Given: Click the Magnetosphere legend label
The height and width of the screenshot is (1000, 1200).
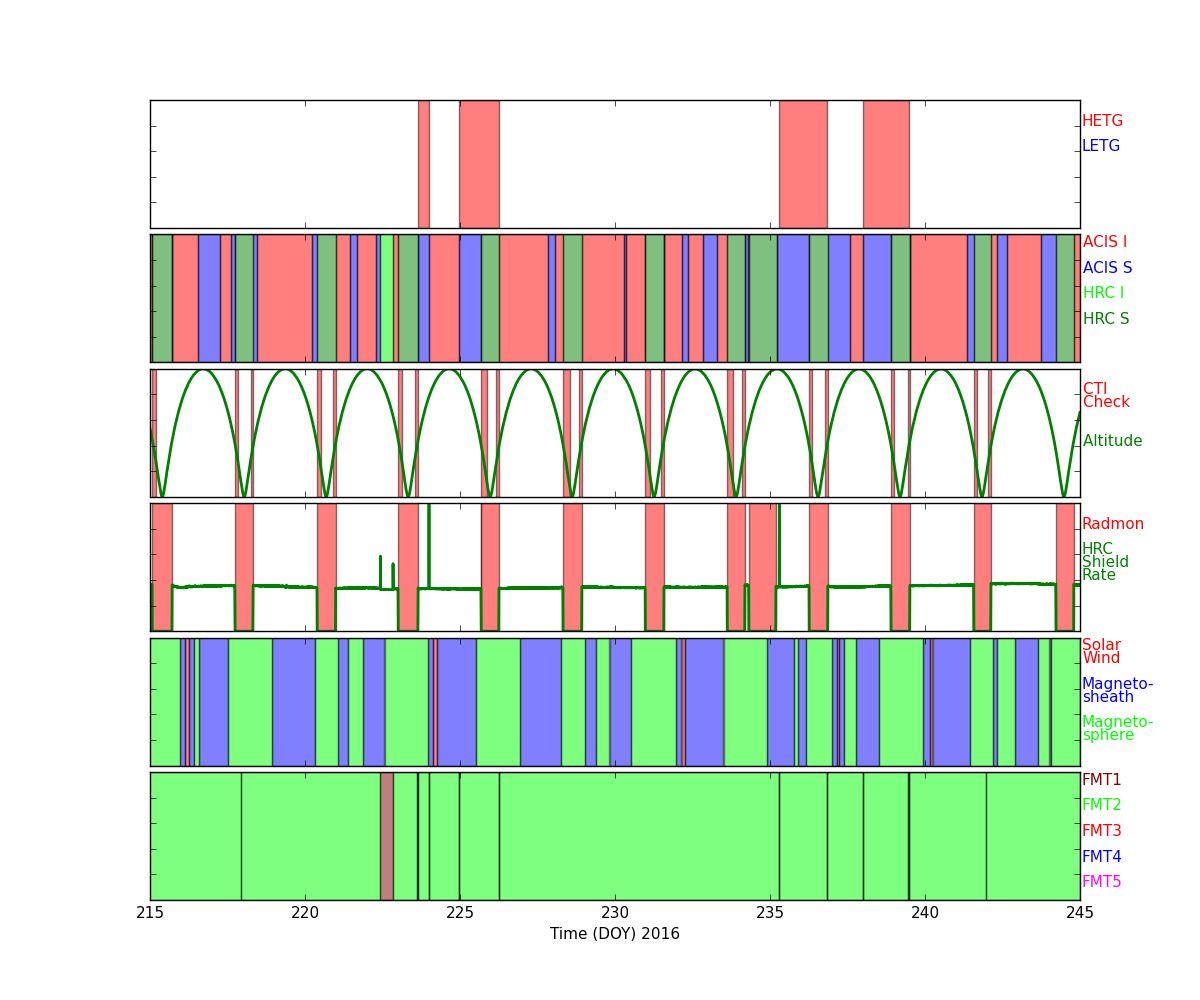Looking at the screenshot, I should (1117, 729).
